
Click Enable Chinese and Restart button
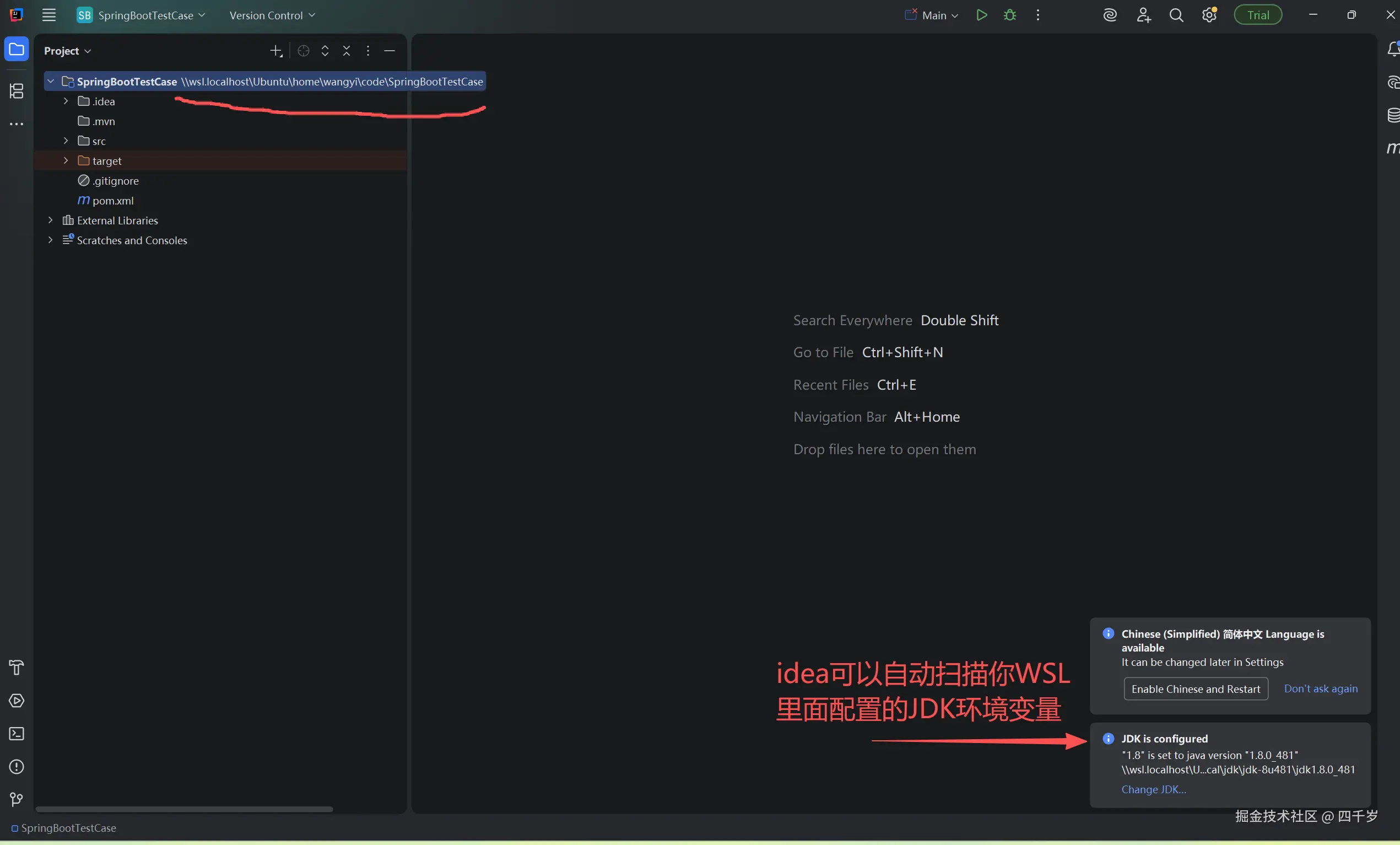(1196, 688)
